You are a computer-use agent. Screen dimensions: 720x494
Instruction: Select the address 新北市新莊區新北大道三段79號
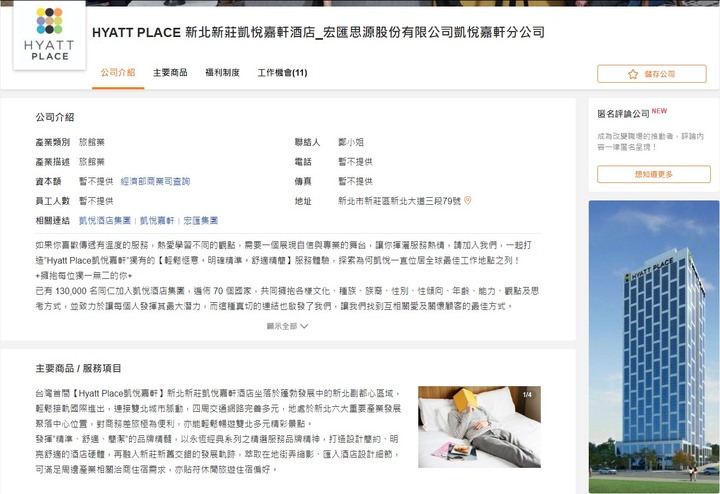[399, 201]
